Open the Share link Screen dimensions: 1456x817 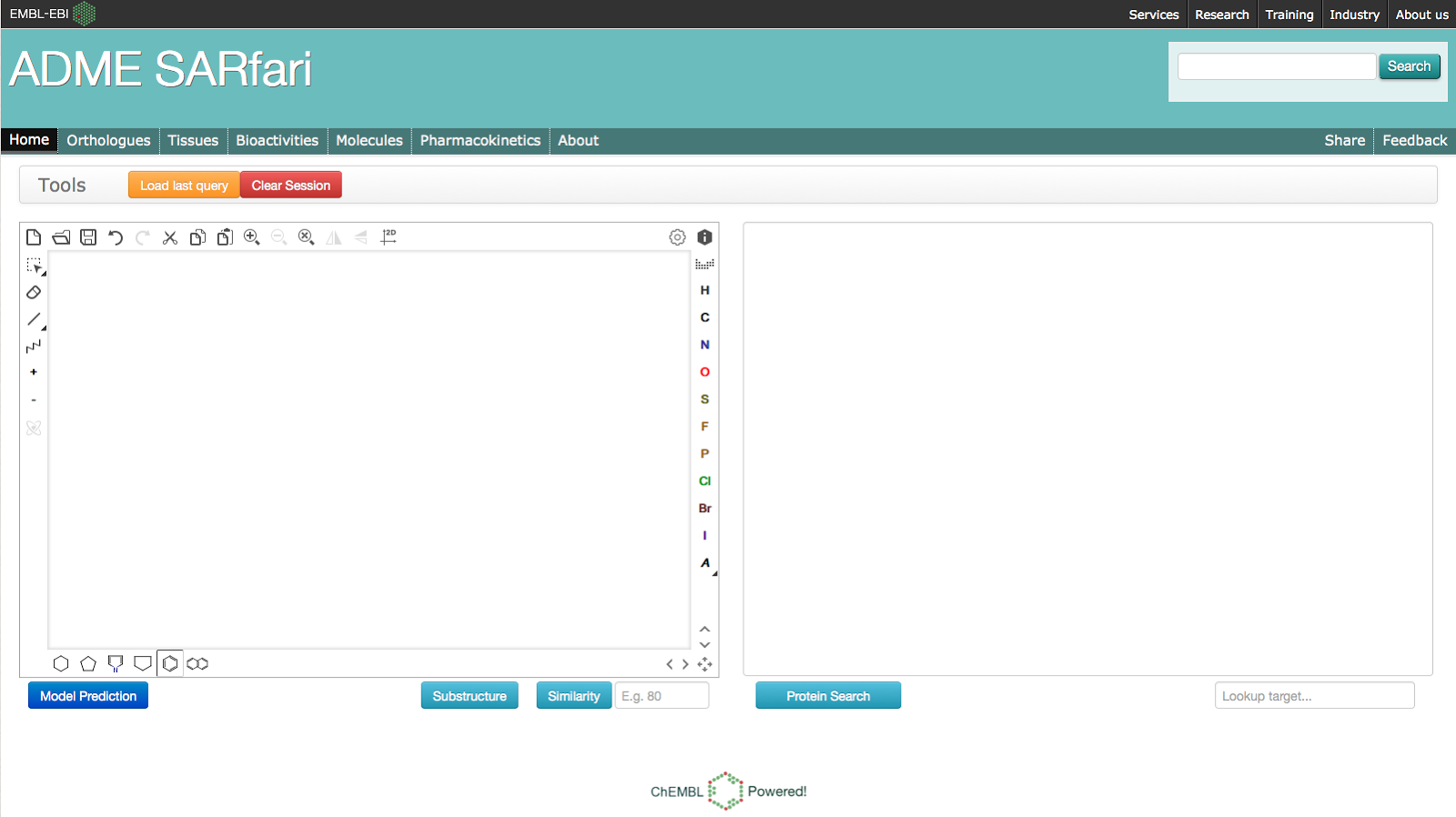pyautogui.click(x=1344, y=140)
